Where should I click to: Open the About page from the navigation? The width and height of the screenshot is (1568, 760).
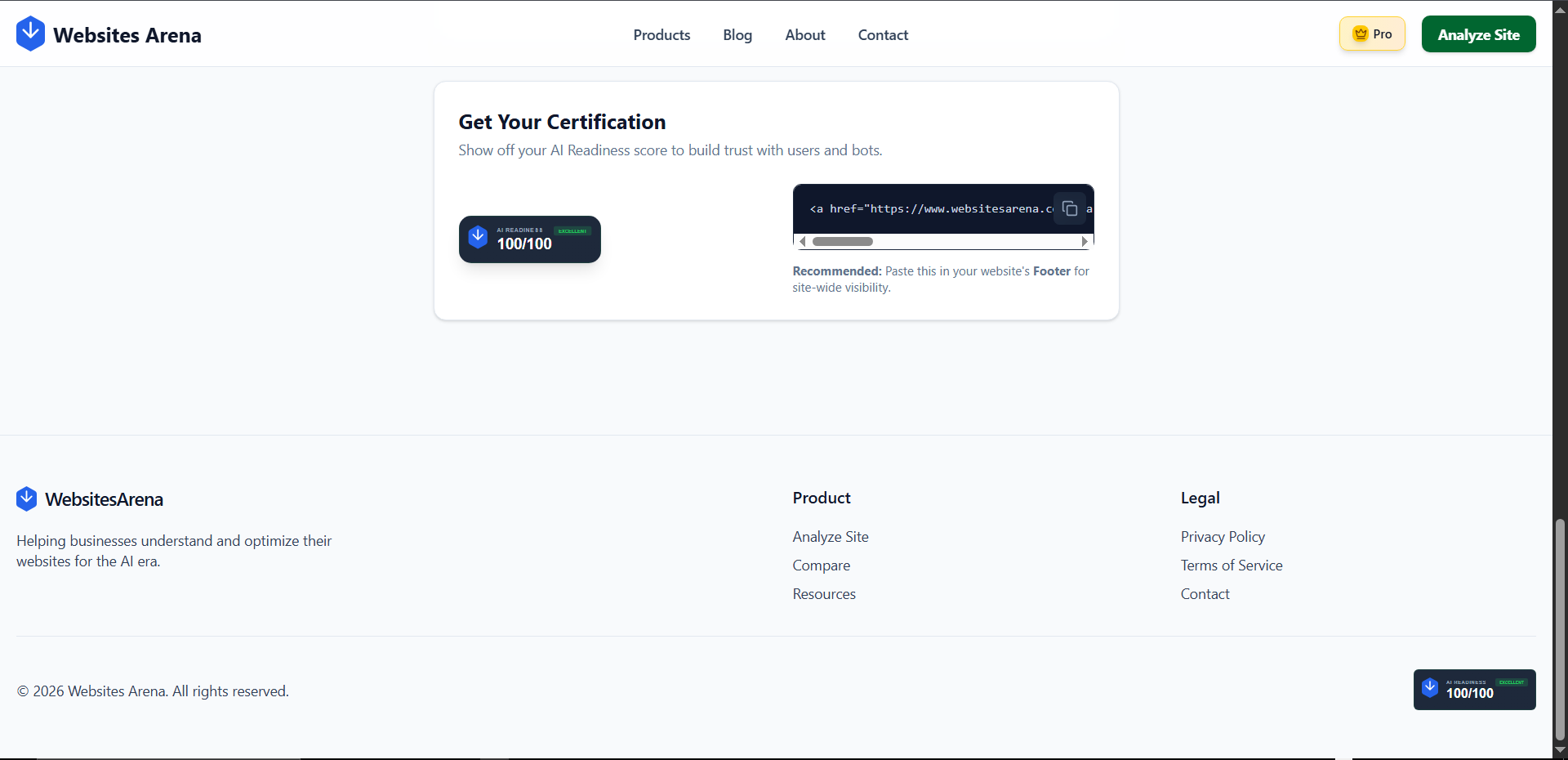tap(804, 35)
